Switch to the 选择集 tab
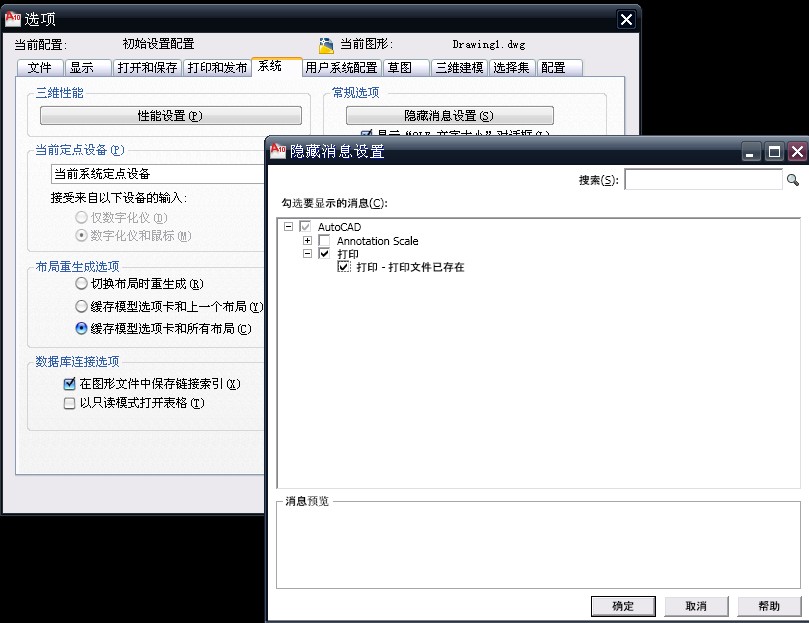 pyautogui.click(x=511, y=68)
